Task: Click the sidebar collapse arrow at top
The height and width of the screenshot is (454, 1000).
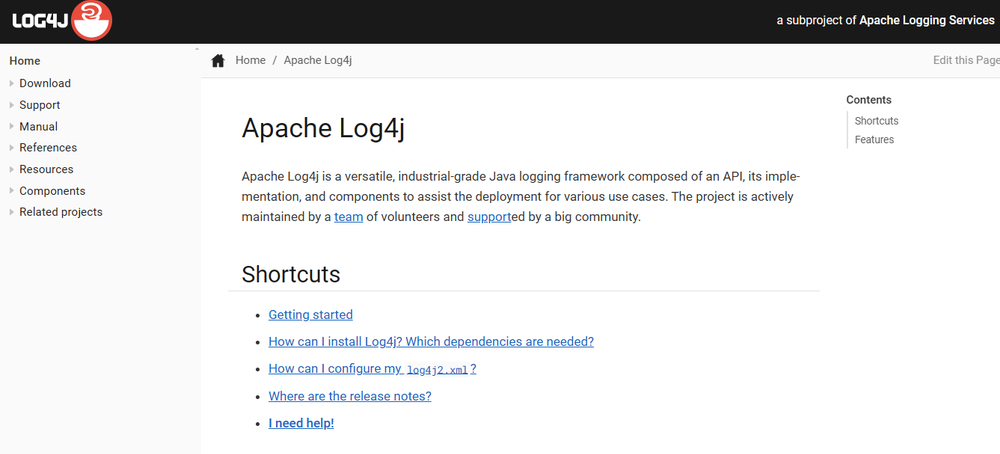Action: click(x=196, y=49)
